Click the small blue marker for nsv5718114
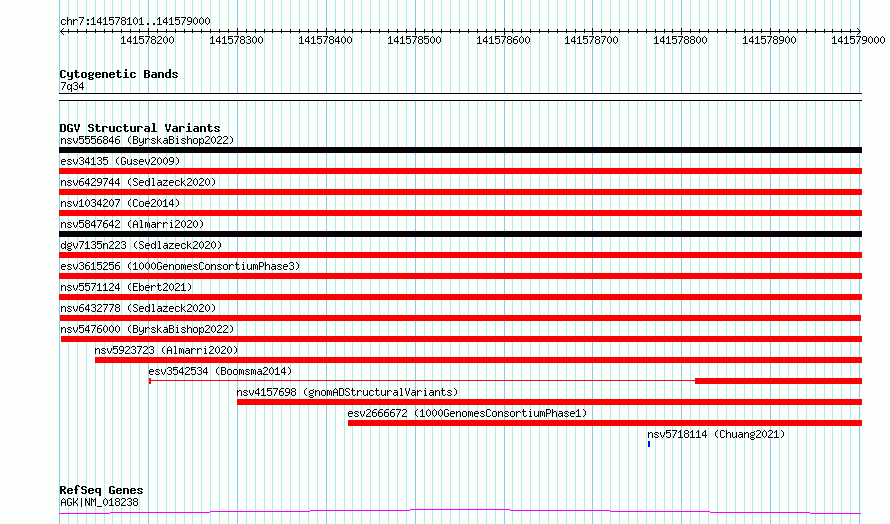This screenshot has width=890, height=524. pos(649,444)
